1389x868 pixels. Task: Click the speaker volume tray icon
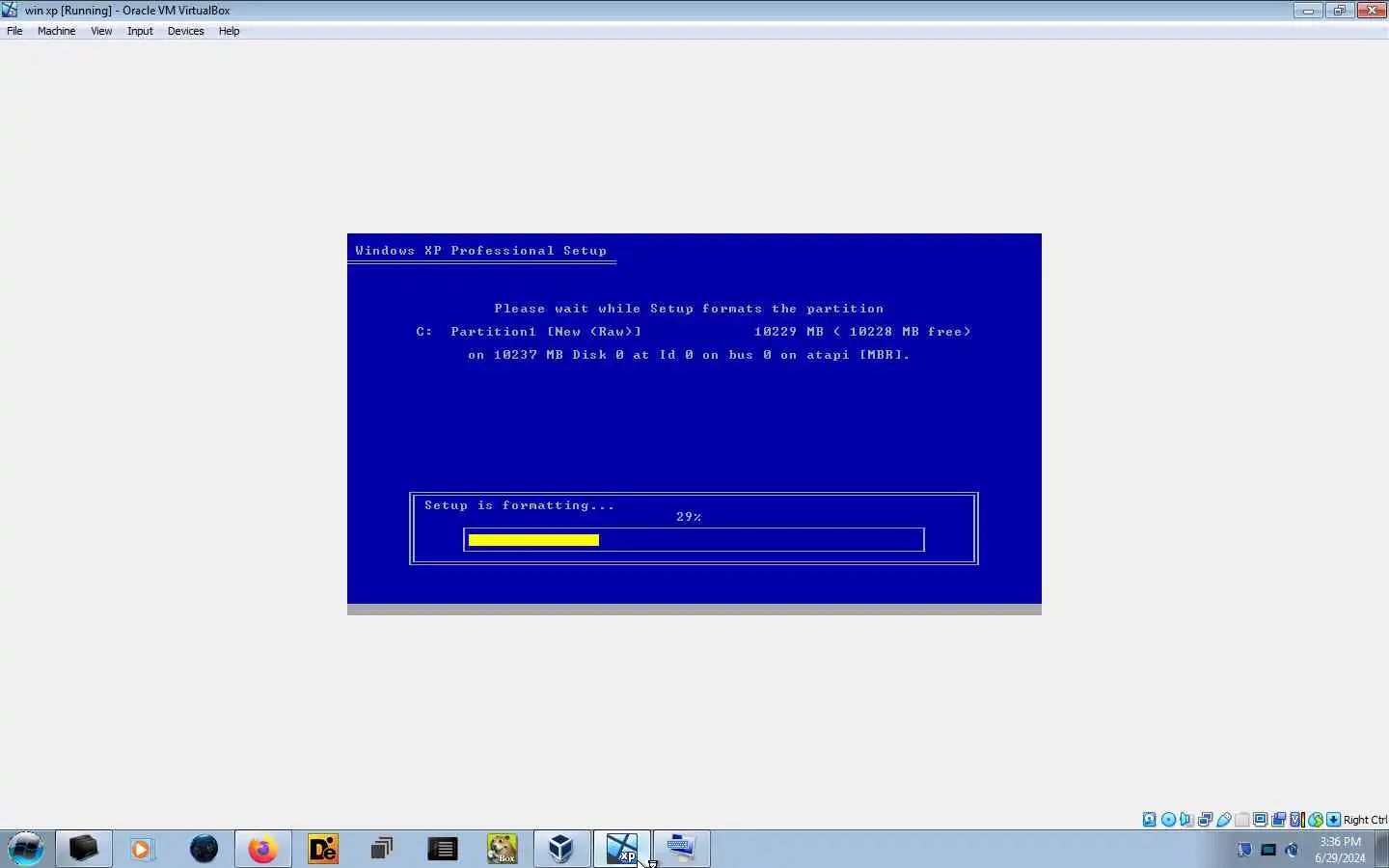click(1293, 850)
